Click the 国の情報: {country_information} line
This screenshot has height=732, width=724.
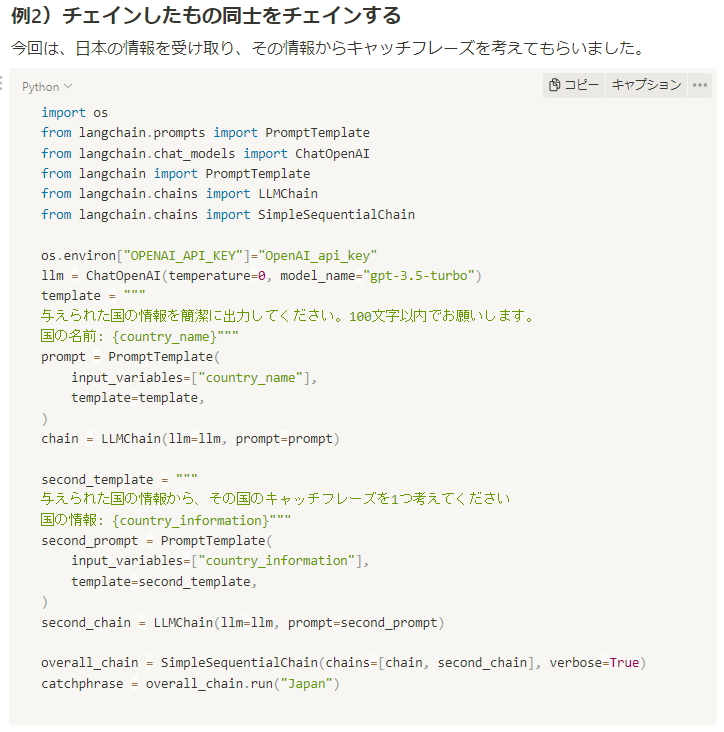point(166,520)
